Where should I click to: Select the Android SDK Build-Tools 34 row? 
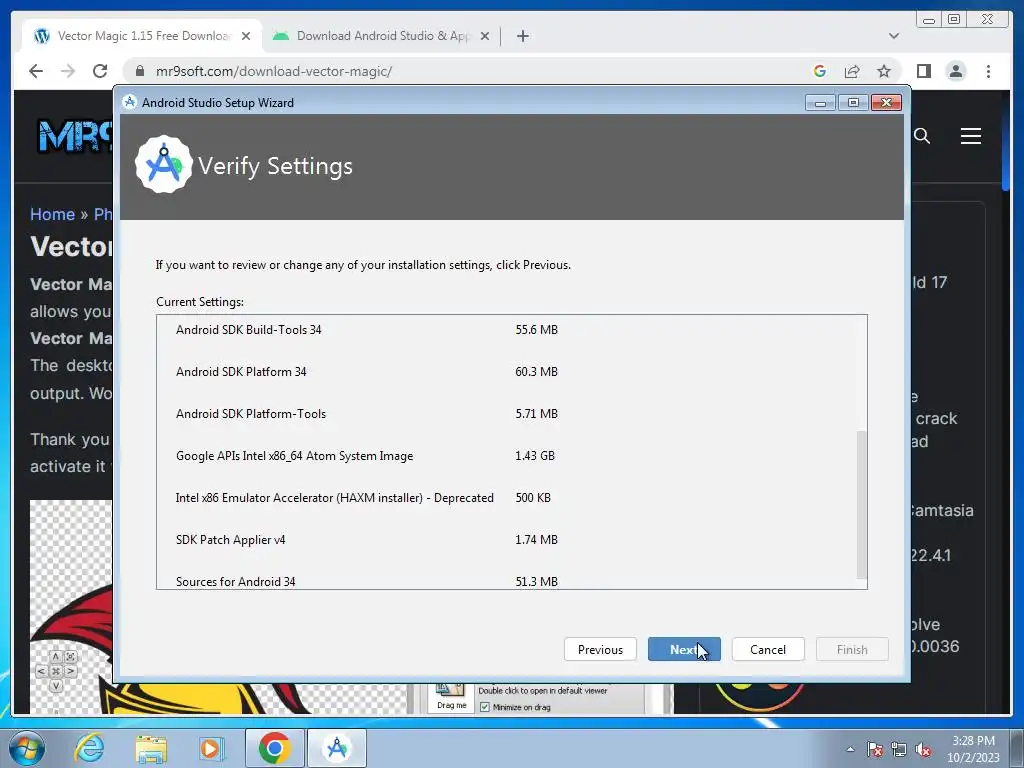(511, 330)
